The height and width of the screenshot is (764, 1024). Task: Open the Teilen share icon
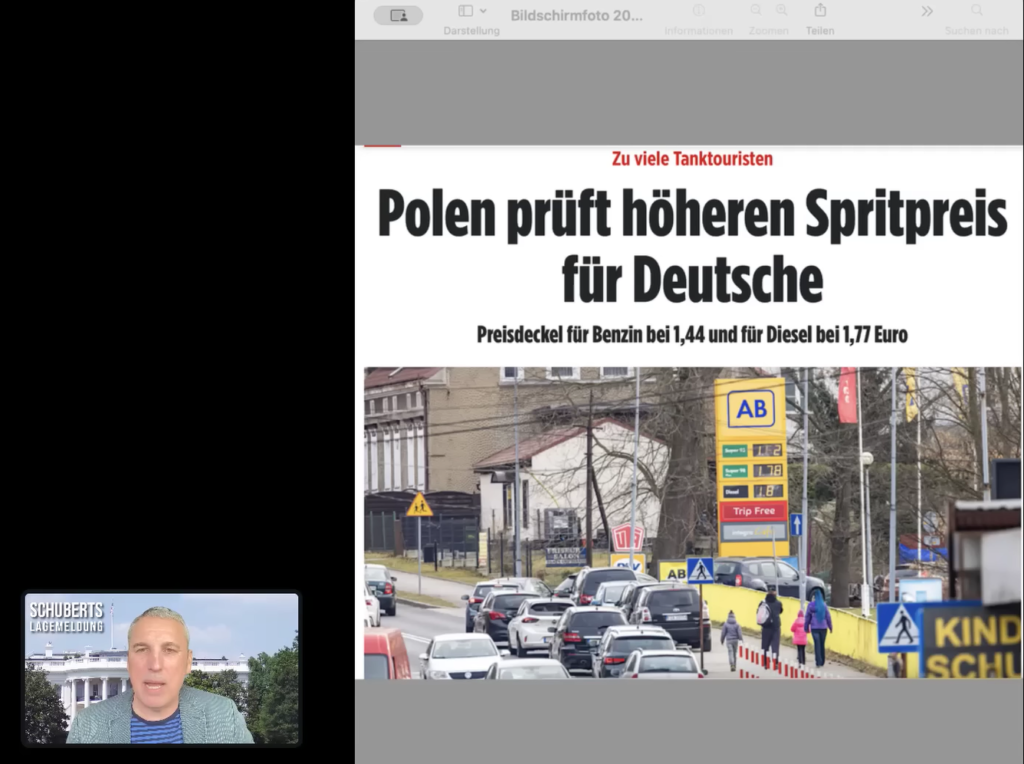point(820,10)
